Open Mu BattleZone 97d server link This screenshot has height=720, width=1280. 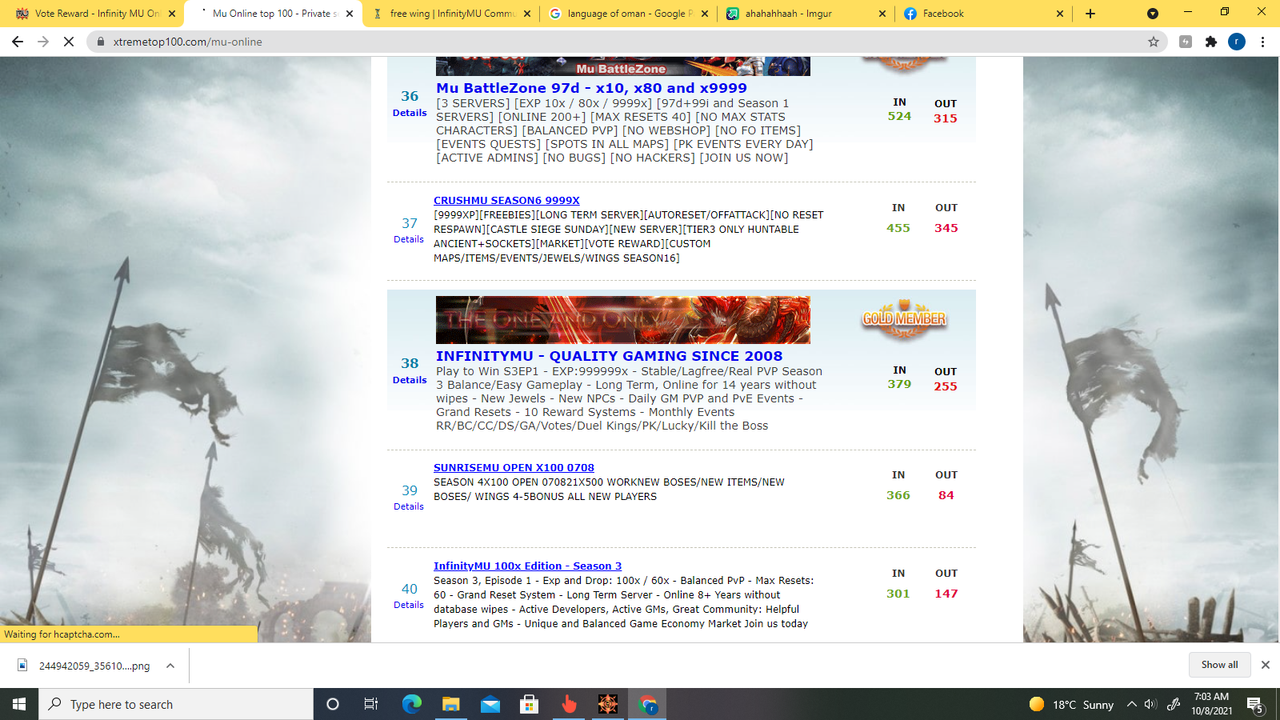pos(591,88)
